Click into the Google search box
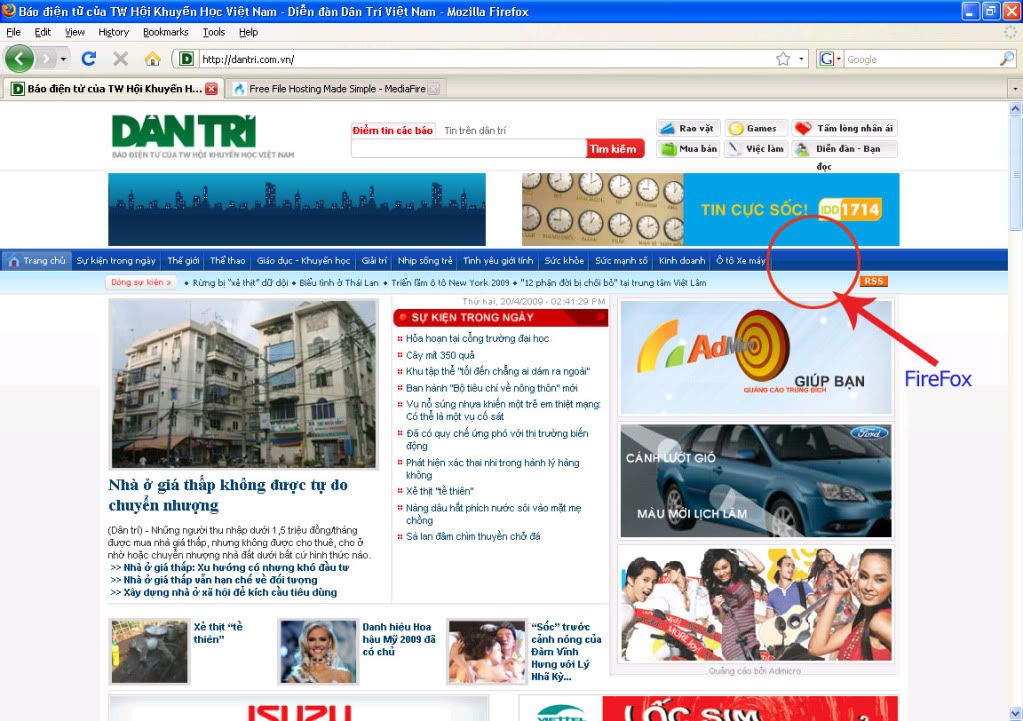Viewport: 1023px width, 721px height. pyautogui.click(x=921, y=59)
